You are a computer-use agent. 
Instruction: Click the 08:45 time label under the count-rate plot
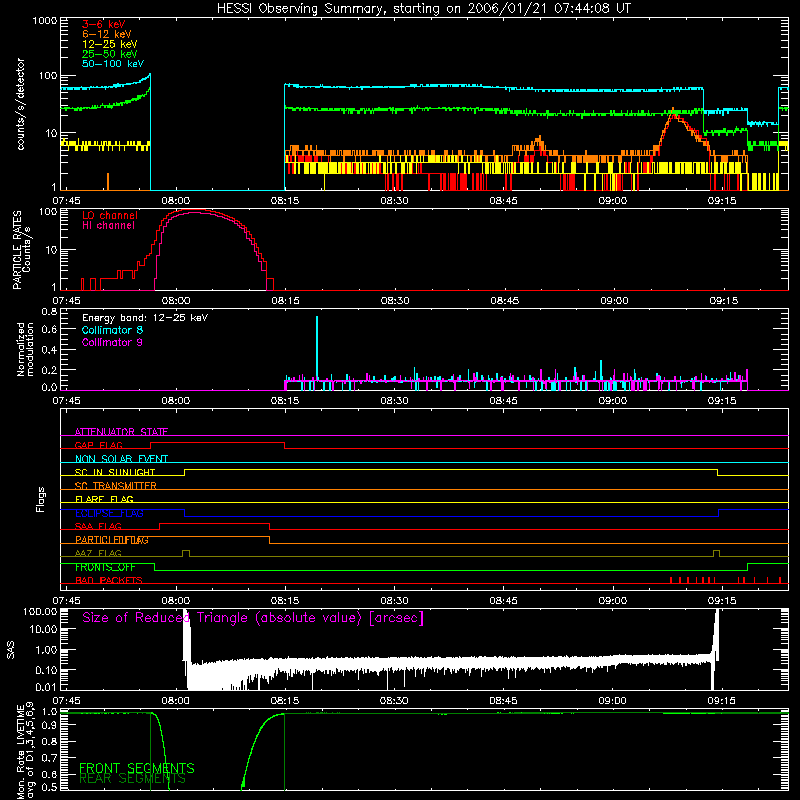[x=504, y=201]
